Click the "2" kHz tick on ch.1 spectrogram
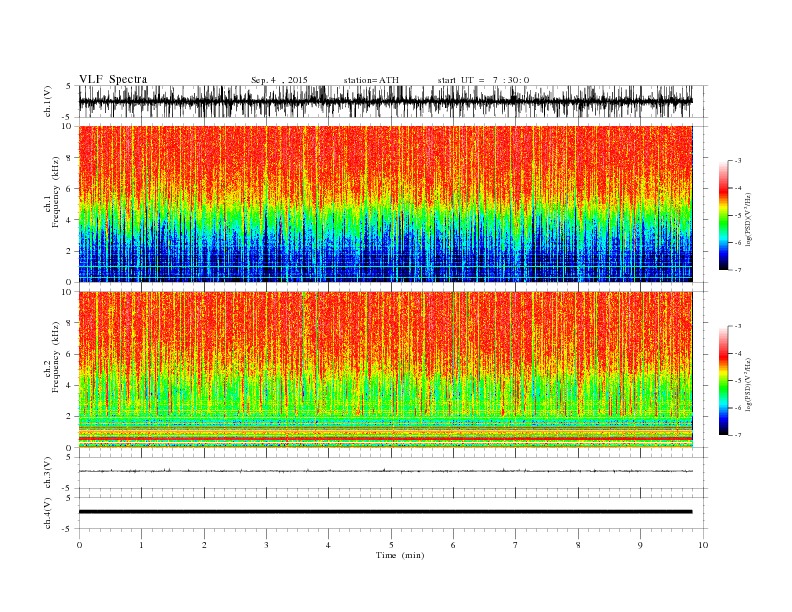 (x=69, y=251)
